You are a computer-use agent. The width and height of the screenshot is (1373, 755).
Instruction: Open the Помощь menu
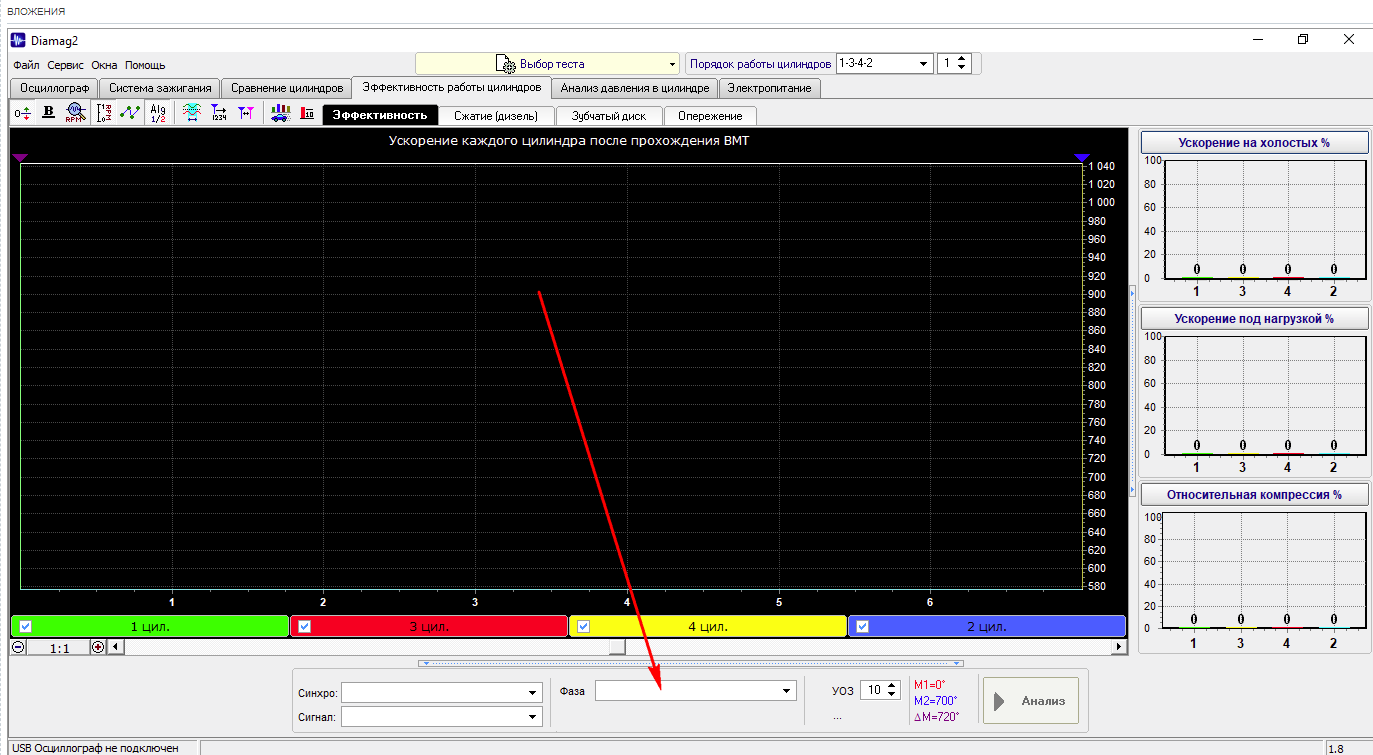pyautogui.click(x=145, y=65)
